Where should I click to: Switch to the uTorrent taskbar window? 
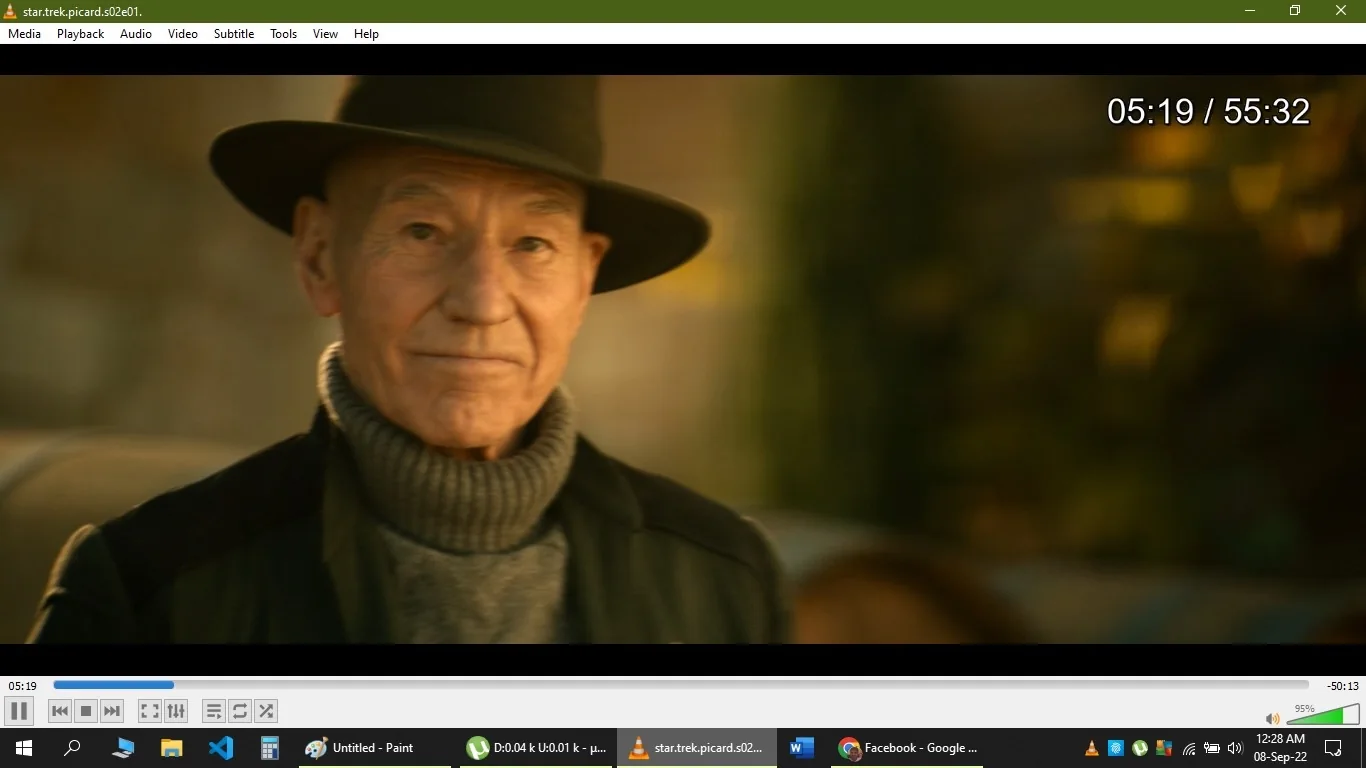[536, 748]
